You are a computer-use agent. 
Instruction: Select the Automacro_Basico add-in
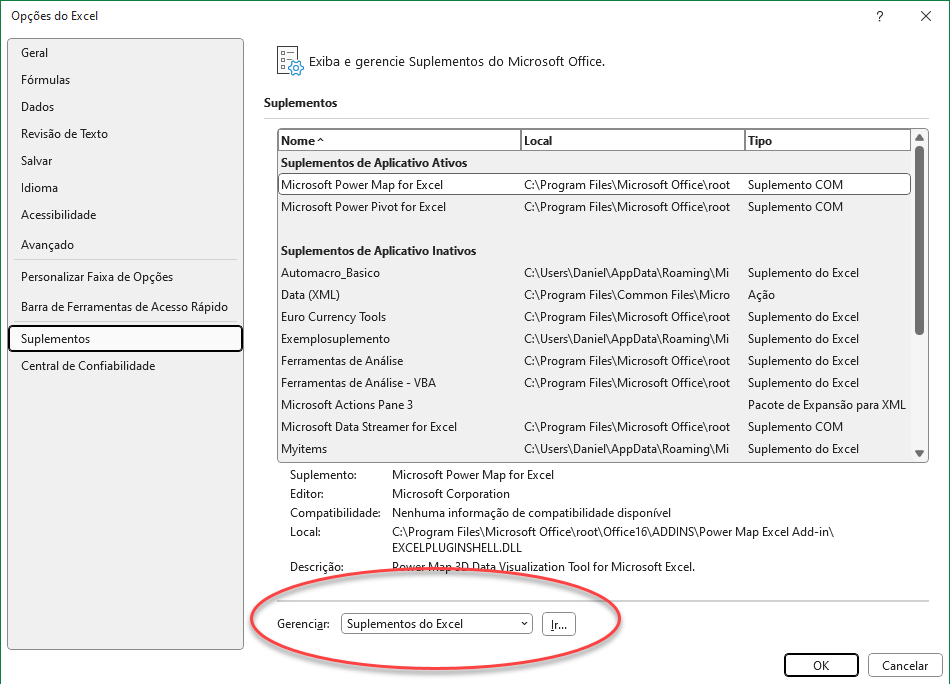594,273
